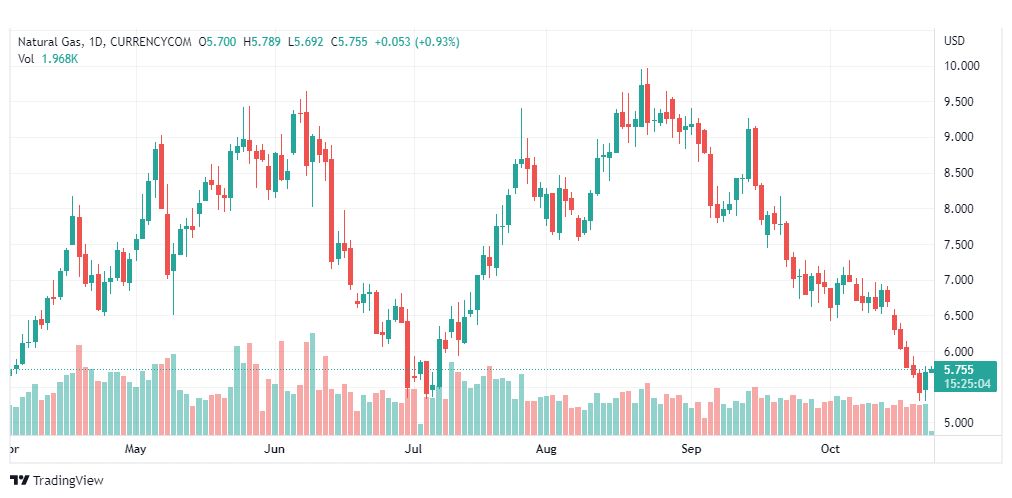Click the Sep time axis label
This screenshot has height=498, width=1012.
[692, 450]
